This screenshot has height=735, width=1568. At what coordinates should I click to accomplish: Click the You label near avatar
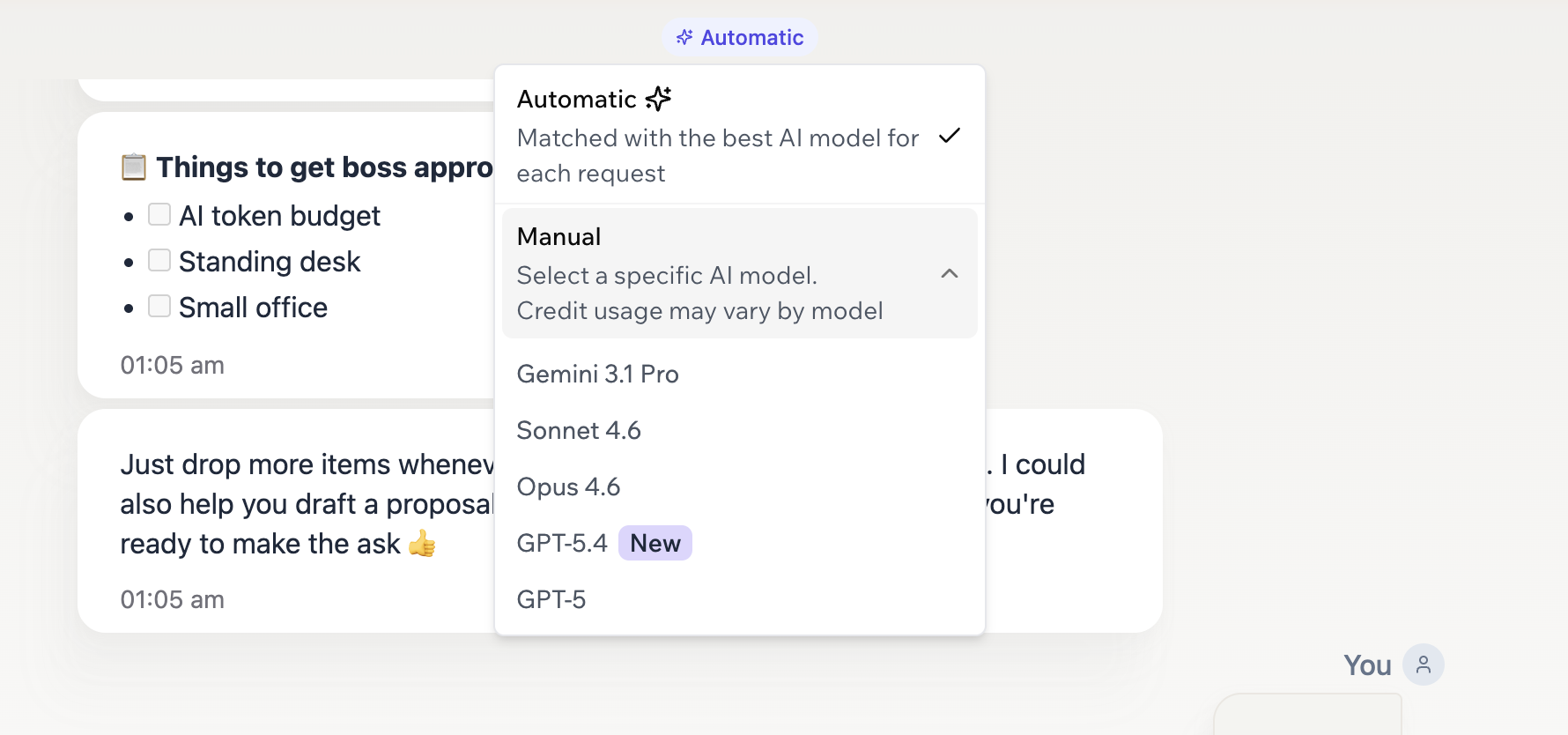tap(1367, 665)
